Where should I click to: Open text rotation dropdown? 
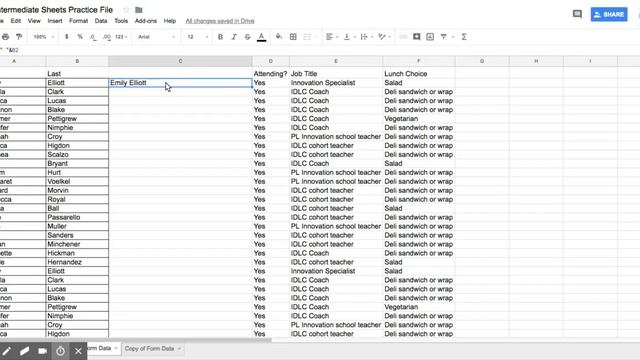[x=384, y=37]
